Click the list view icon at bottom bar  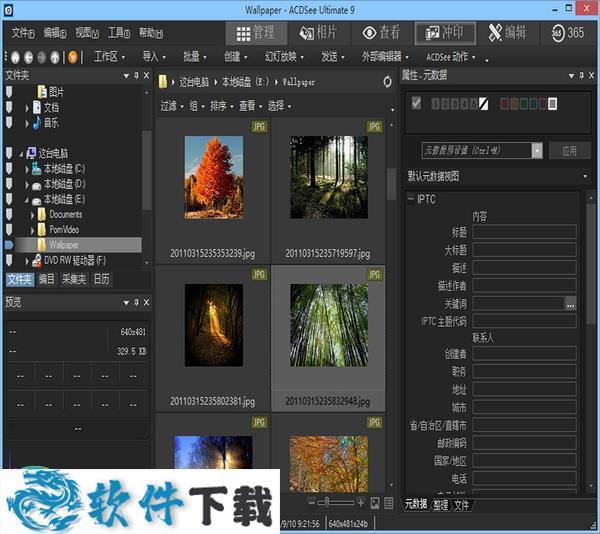(388, 503)
